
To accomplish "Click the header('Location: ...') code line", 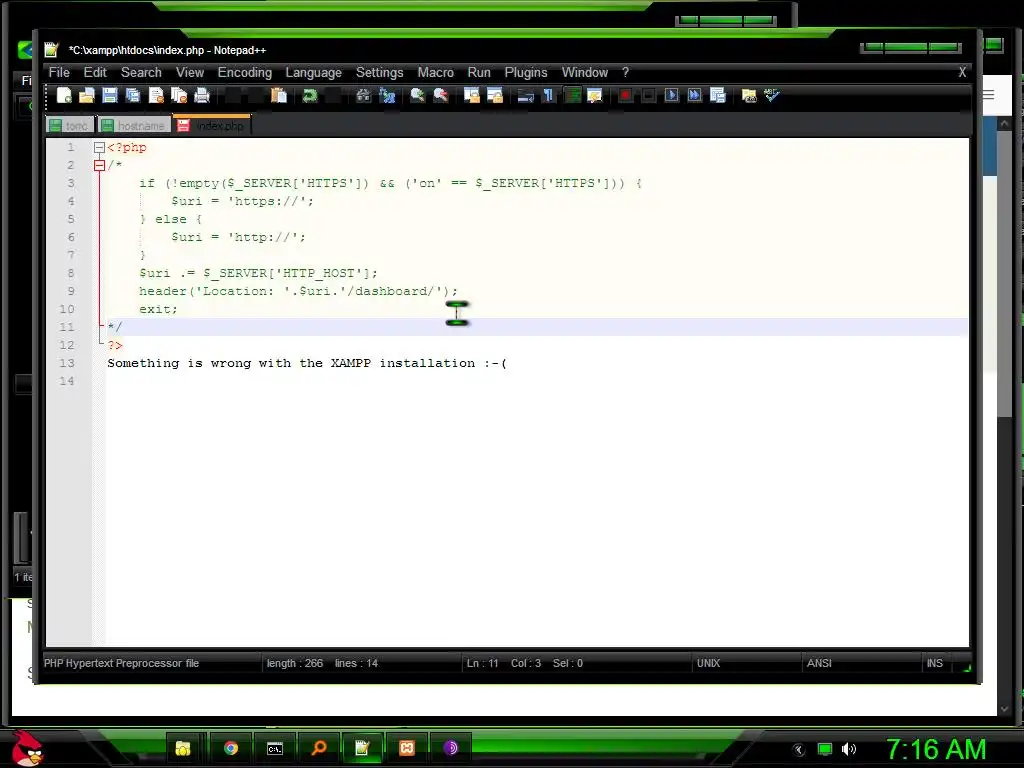I will pos(298,291).
